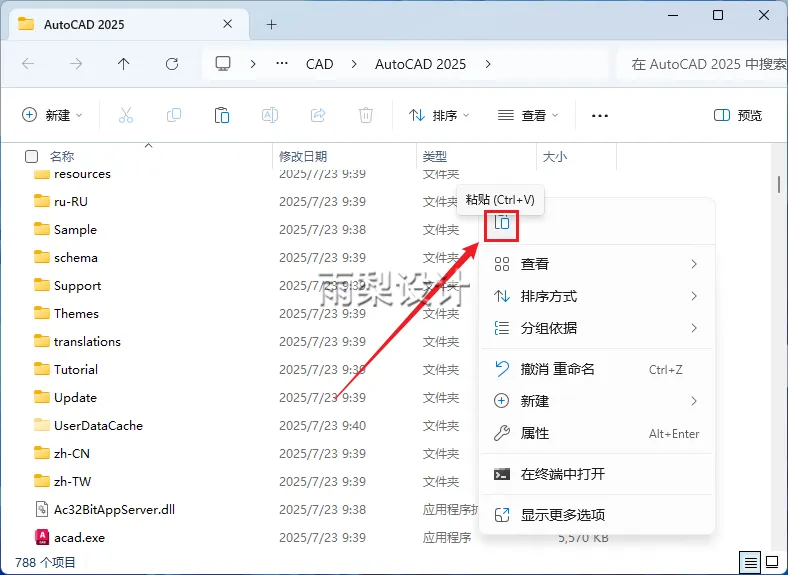The image size is (788, 575).
Task: Select the Support folder name
Action: point(77,286)
